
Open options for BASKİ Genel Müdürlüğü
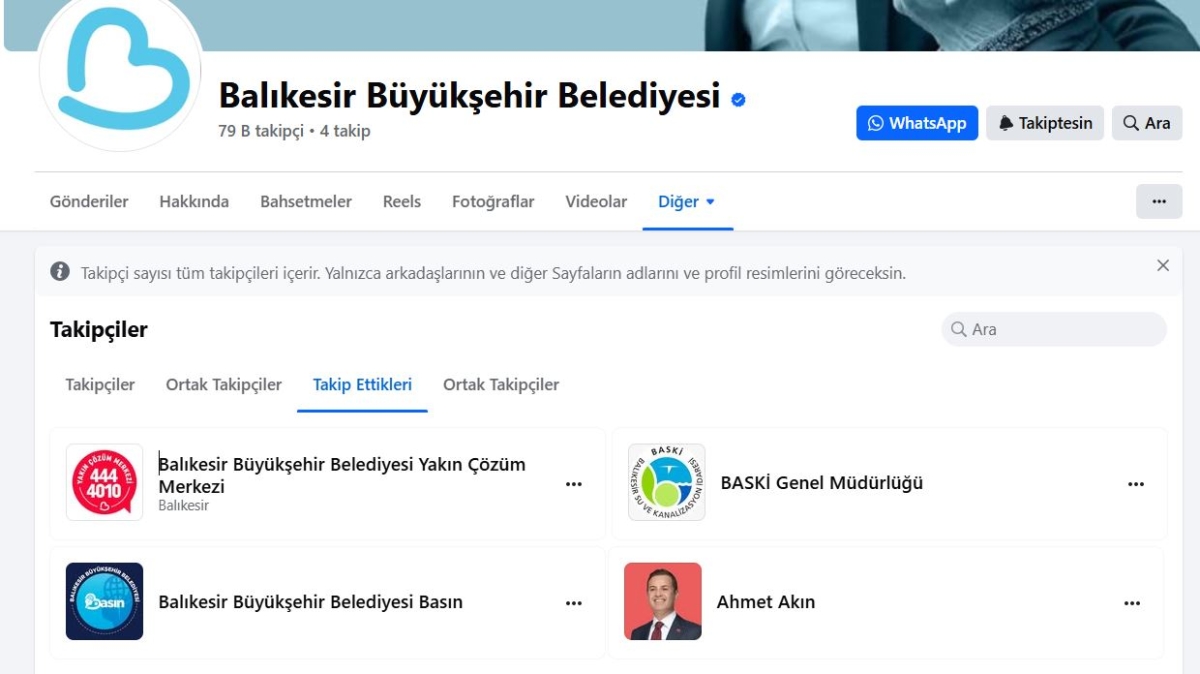pyautogui.click(x=1136, y=484)
